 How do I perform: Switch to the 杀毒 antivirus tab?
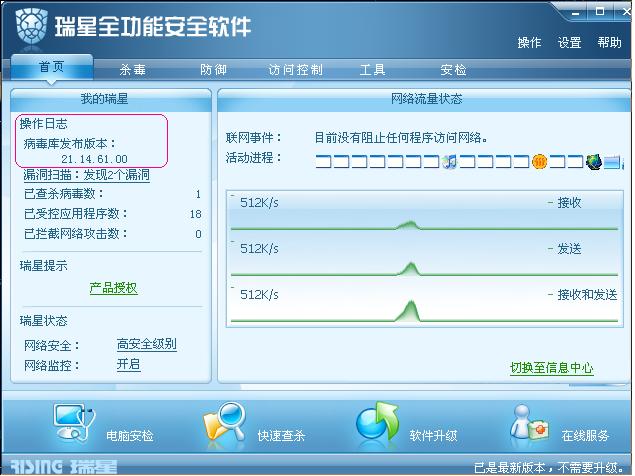132,70
